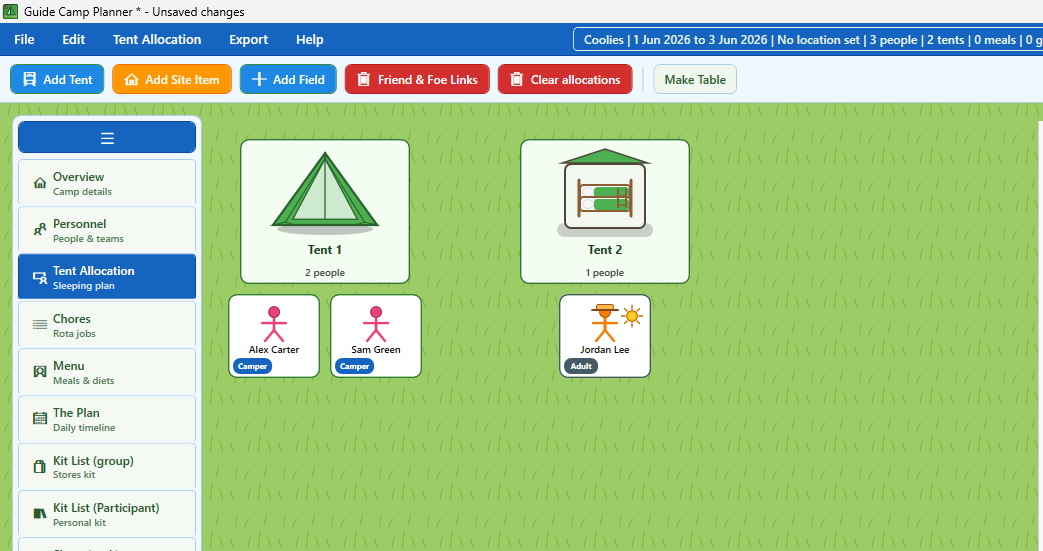Click the bunk bed cabin image
Screen dimensions: 1043x551
coord(605,193)
